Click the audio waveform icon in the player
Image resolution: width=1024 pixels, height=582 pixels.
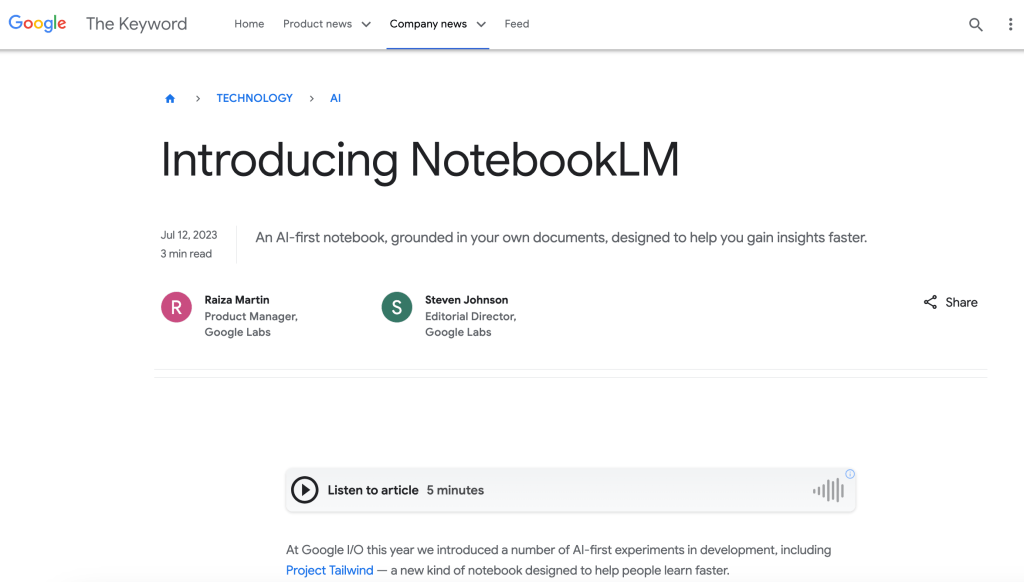coord(828,490)
